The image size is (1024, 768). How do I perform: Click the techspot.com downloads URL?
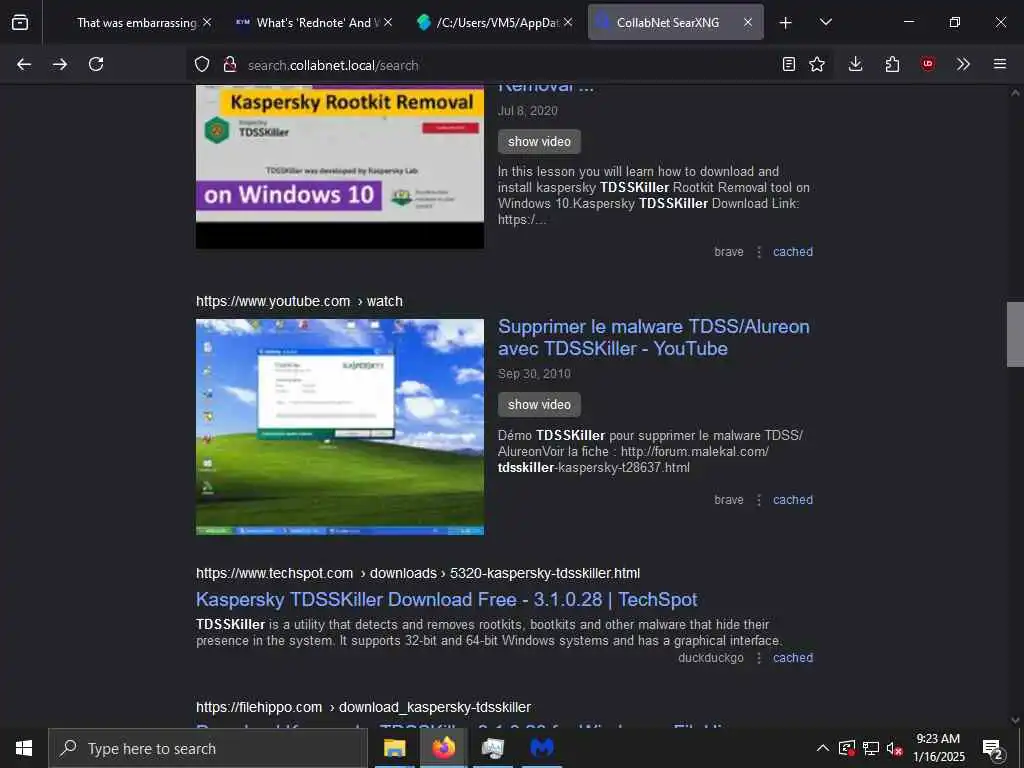(x=418, y=573)
